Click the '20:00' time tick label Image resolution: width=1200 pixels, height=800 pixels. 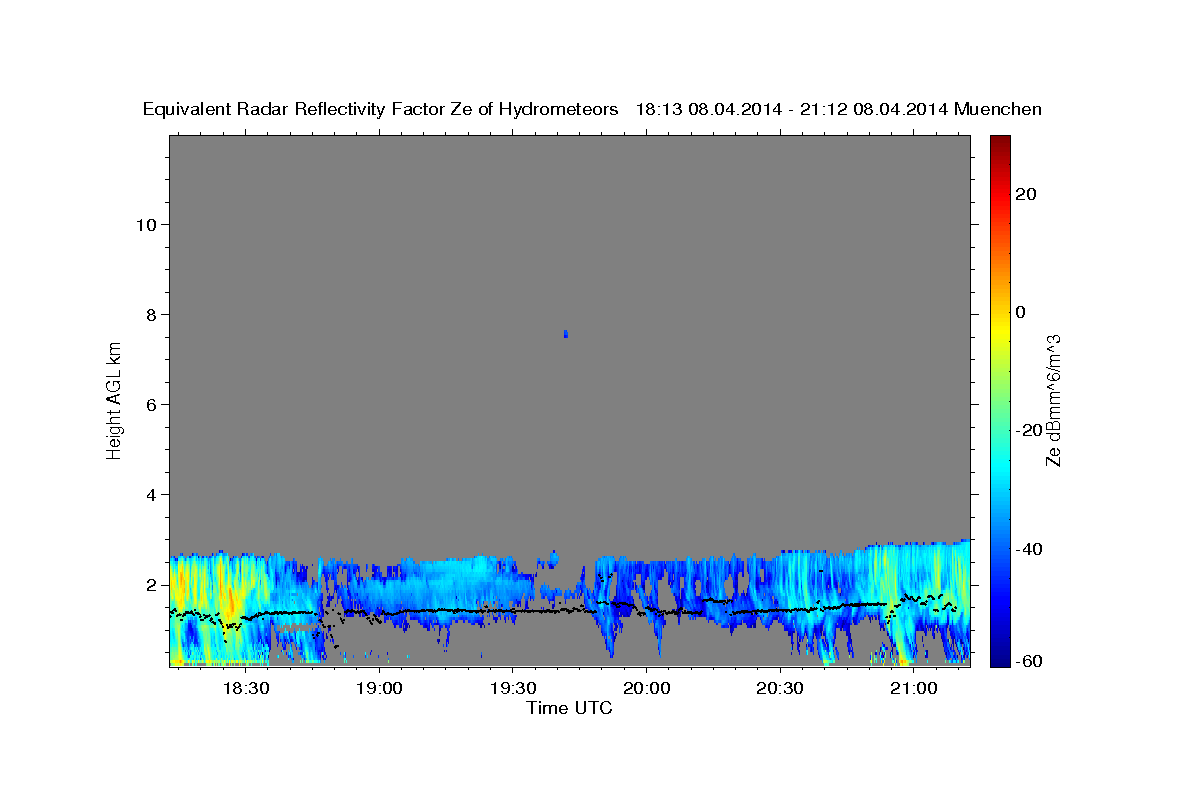click(x=646, y=689)
